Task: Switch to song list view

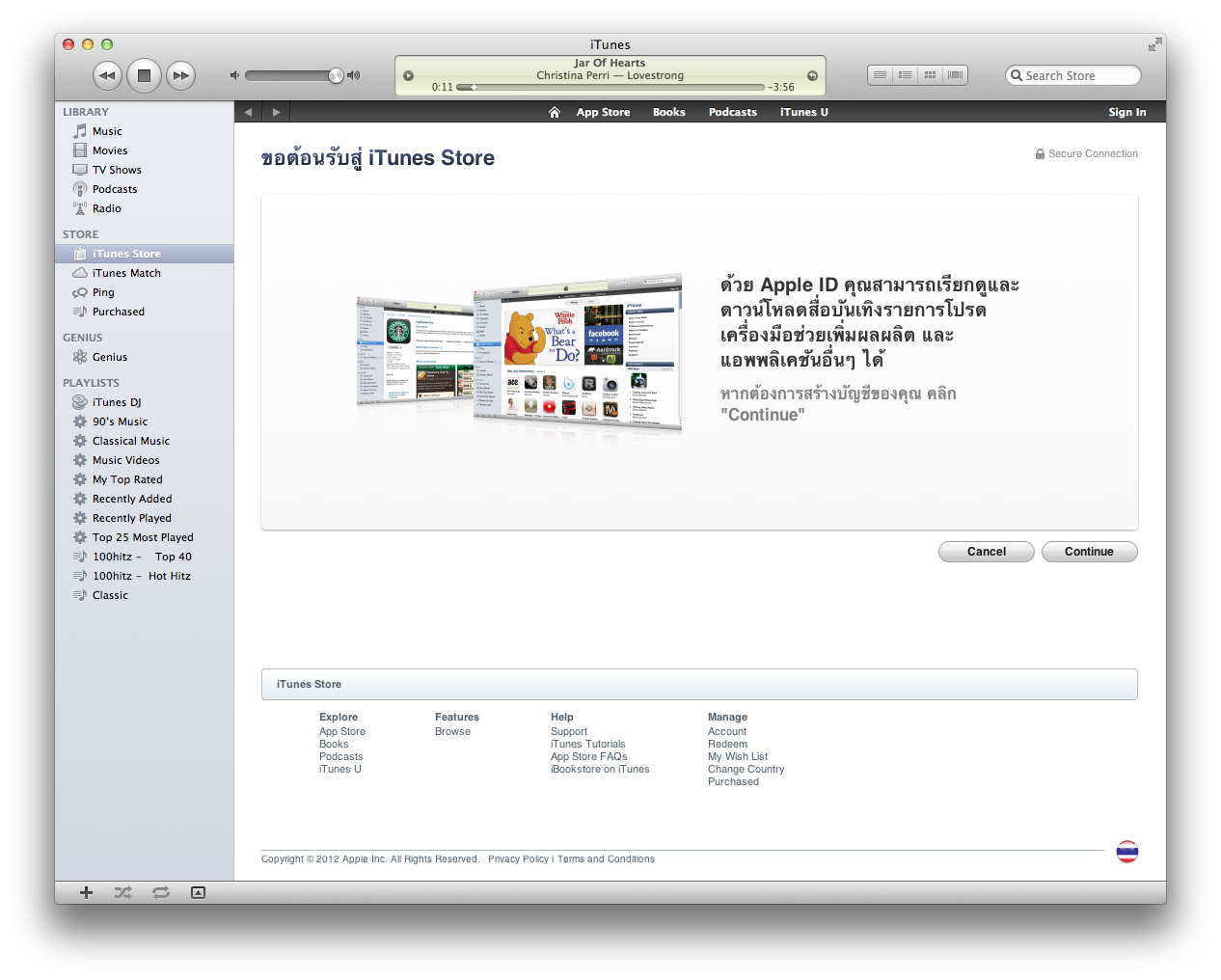Action: coord(880,75)
